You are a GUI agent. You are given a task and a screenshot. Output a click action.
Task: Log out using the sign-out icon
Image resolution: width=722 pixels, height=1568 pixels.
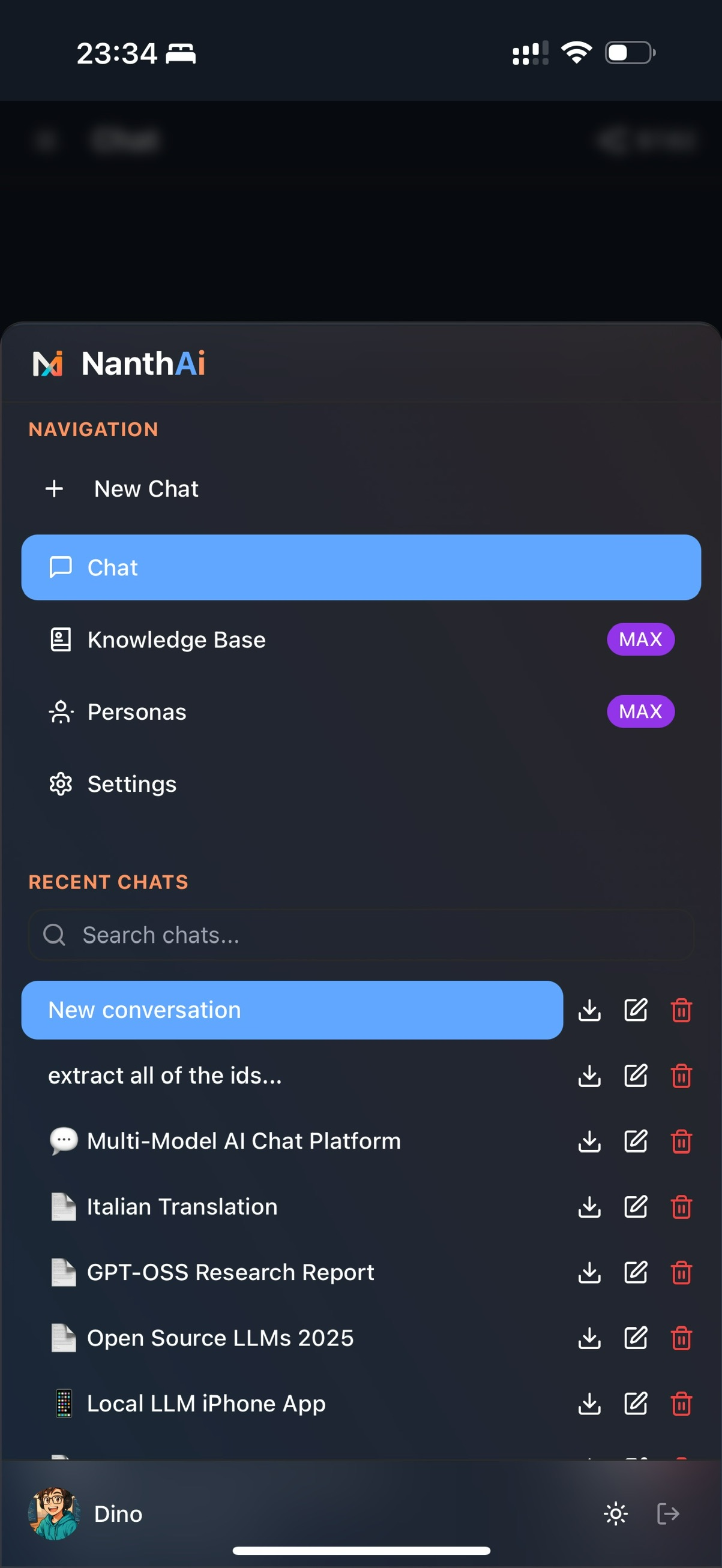pos(668,1513)
